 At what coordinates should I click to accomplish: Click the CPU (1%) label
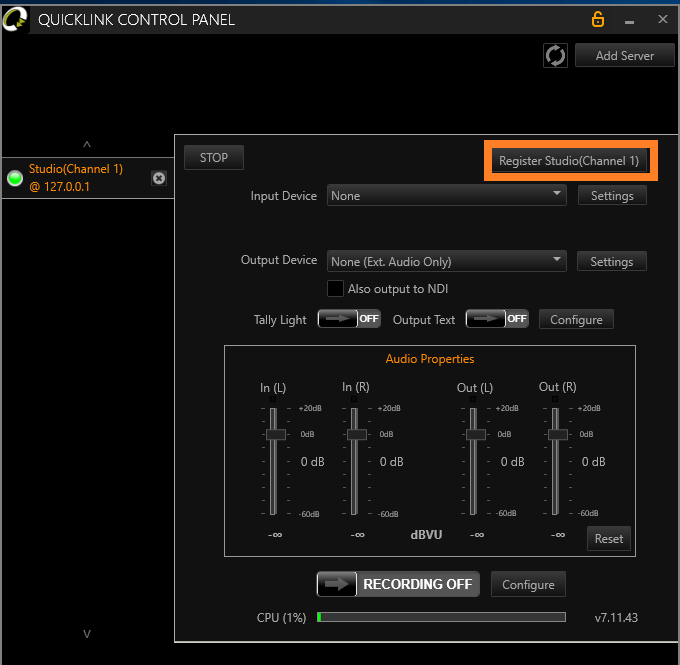tap(281, 617)
